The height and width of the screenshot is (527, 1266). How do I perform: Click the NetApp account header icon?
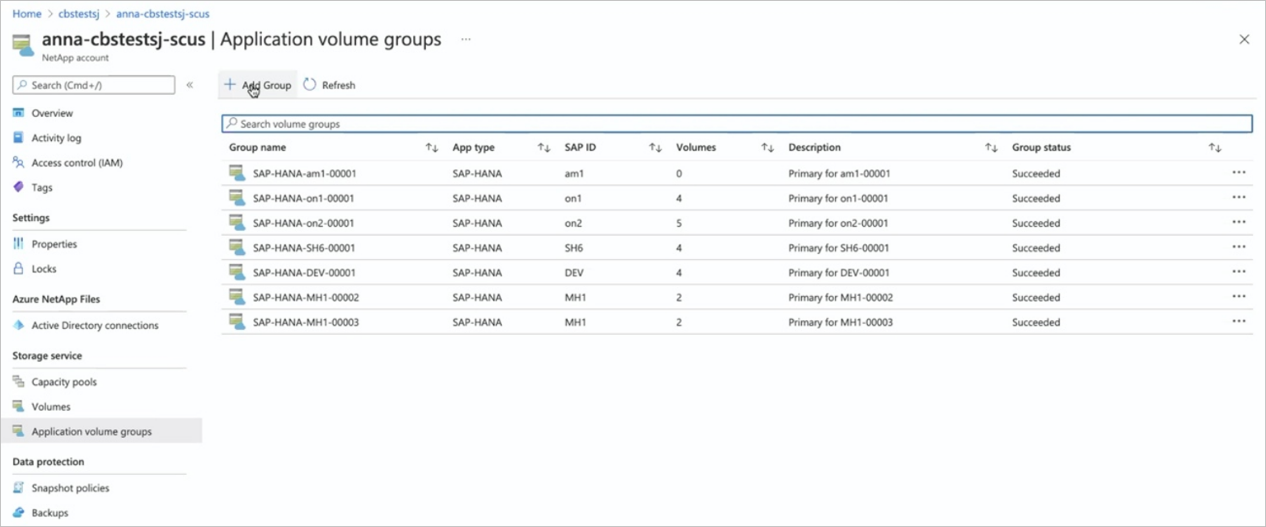tap(23, 46)
